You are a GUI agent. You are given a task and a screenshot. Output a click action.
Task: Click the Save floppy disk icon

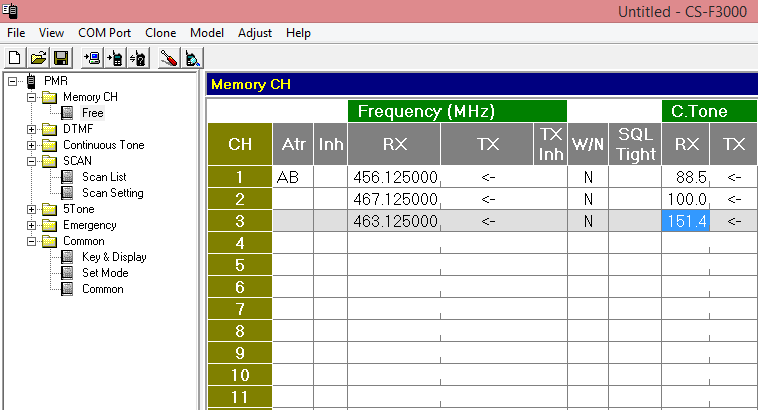pos(61,58)
